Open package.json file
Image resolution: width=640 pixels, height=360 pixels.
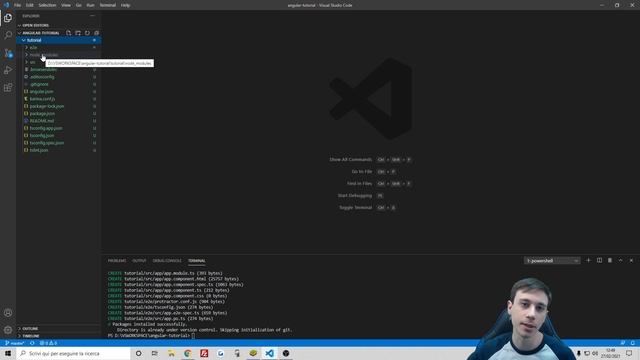coord(59,114)
